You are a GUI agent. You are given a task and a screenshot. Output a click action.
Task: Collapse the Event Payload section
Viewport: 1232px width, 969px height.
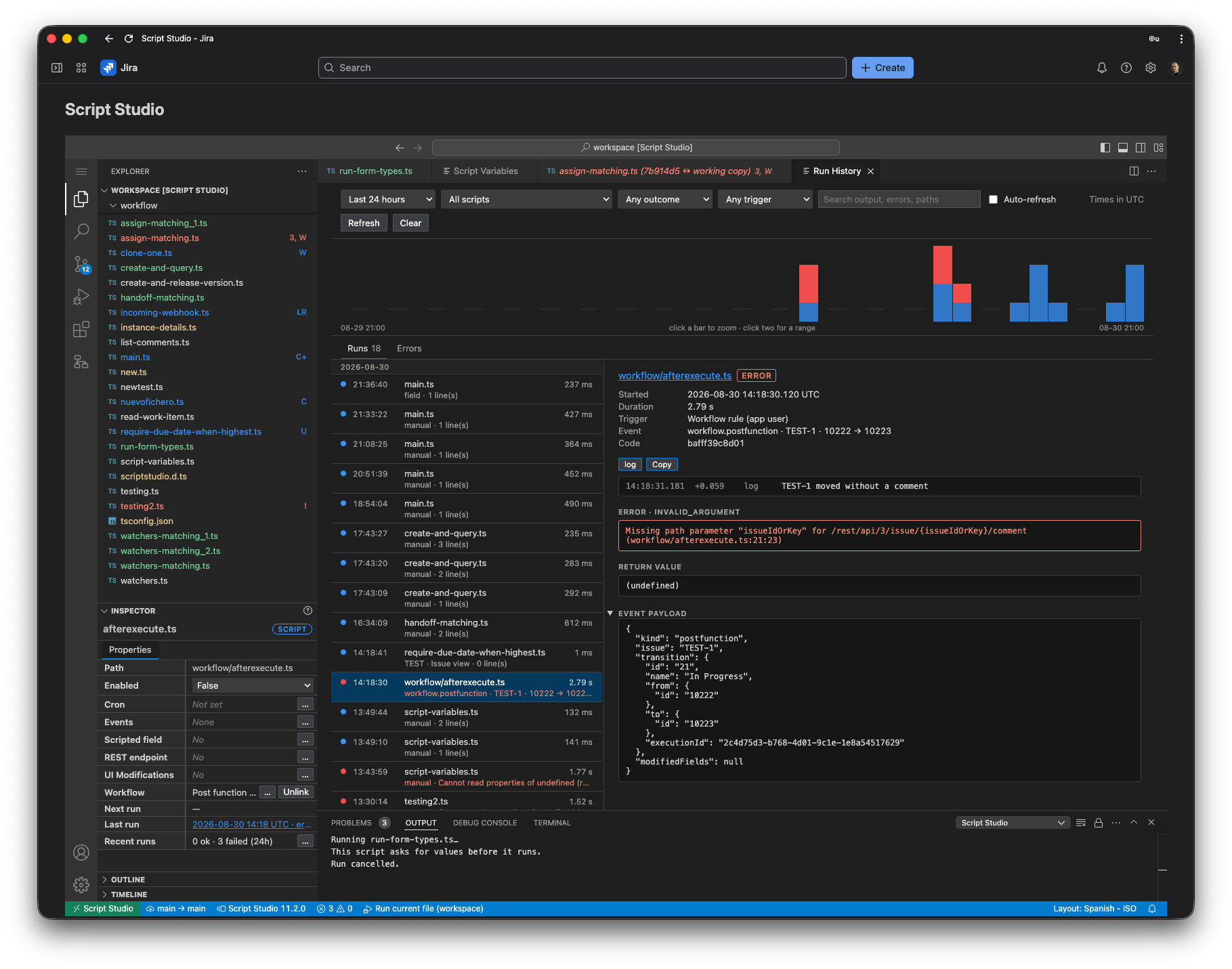pos(610,613)
